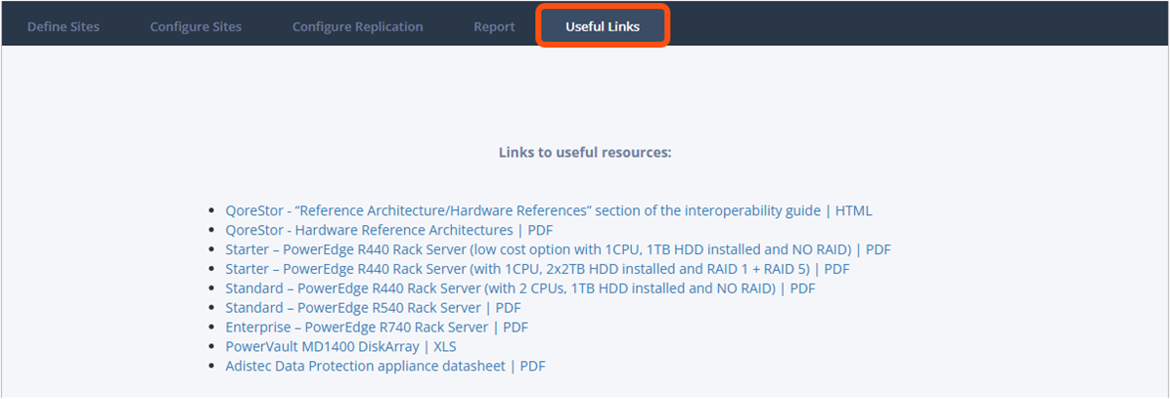The image size is (1170, 399).
Task: Switch to the Define Sites tab
Action: point(63,27)
